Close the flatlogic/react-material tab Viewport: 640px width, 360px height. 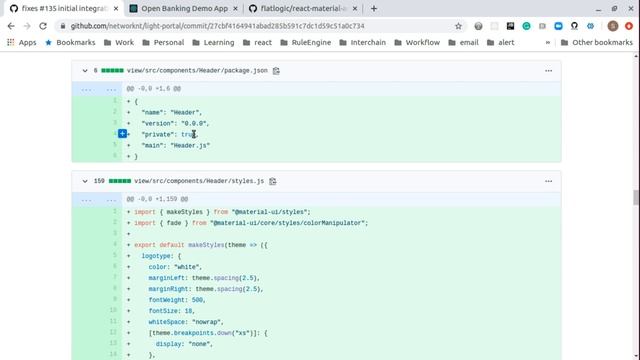(355, 9)
